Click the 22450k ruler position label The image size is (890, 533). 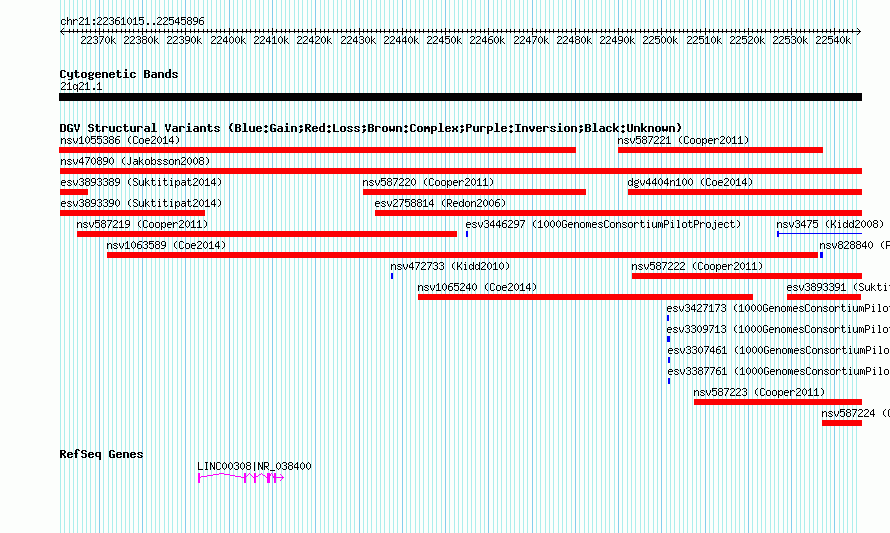tap(444, 40)
